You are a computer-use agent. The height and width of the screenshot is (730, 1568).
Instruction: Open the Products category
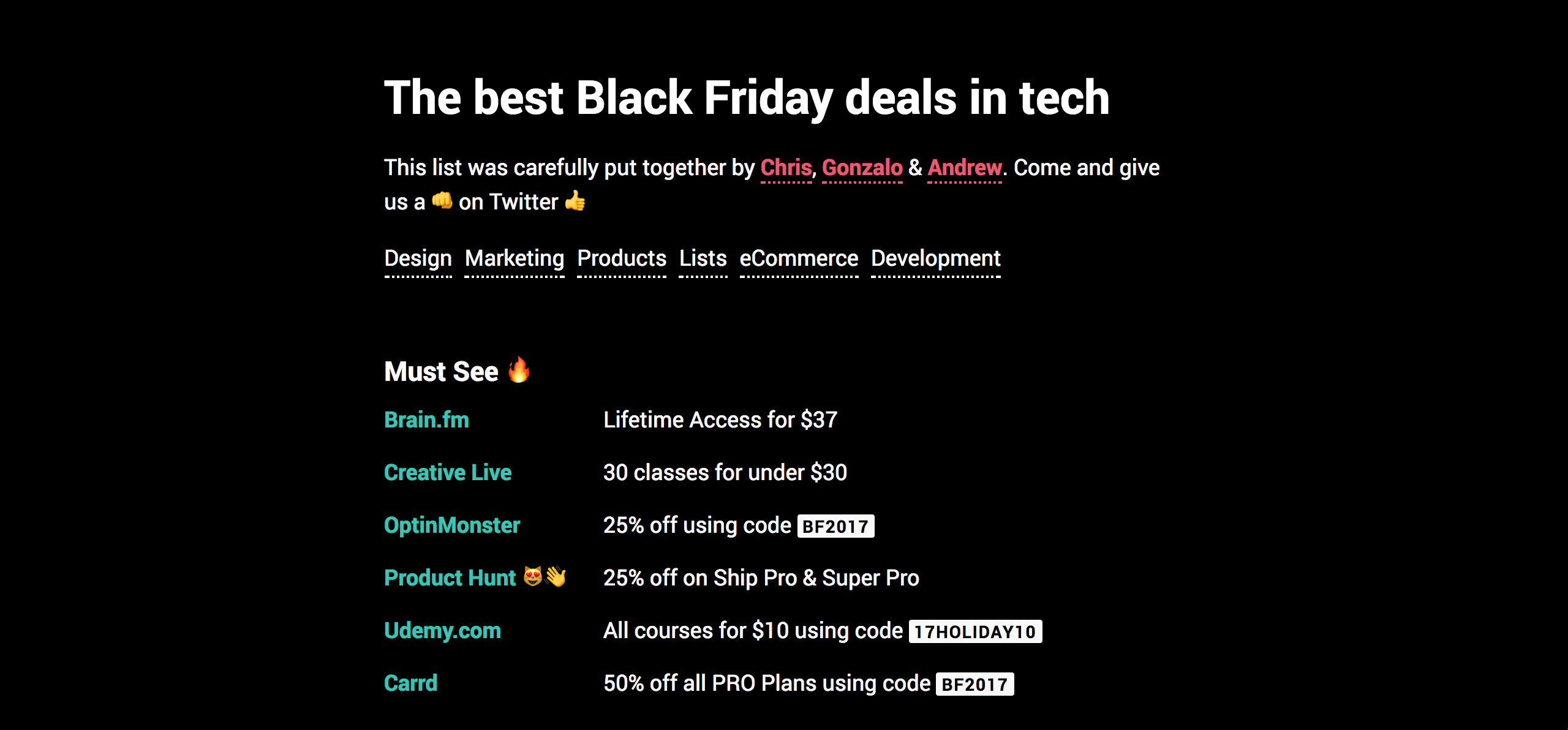coord(620,258)
